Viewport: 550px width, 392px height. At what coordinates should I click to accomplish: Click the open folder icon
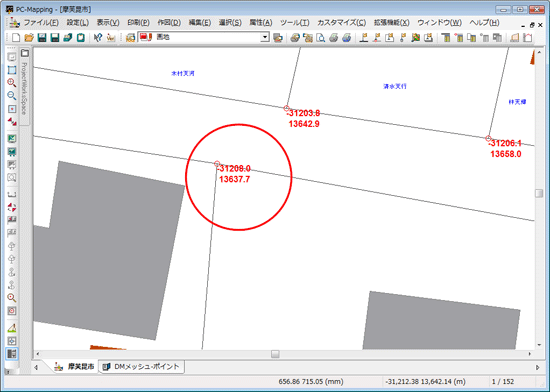coord(29,37)
